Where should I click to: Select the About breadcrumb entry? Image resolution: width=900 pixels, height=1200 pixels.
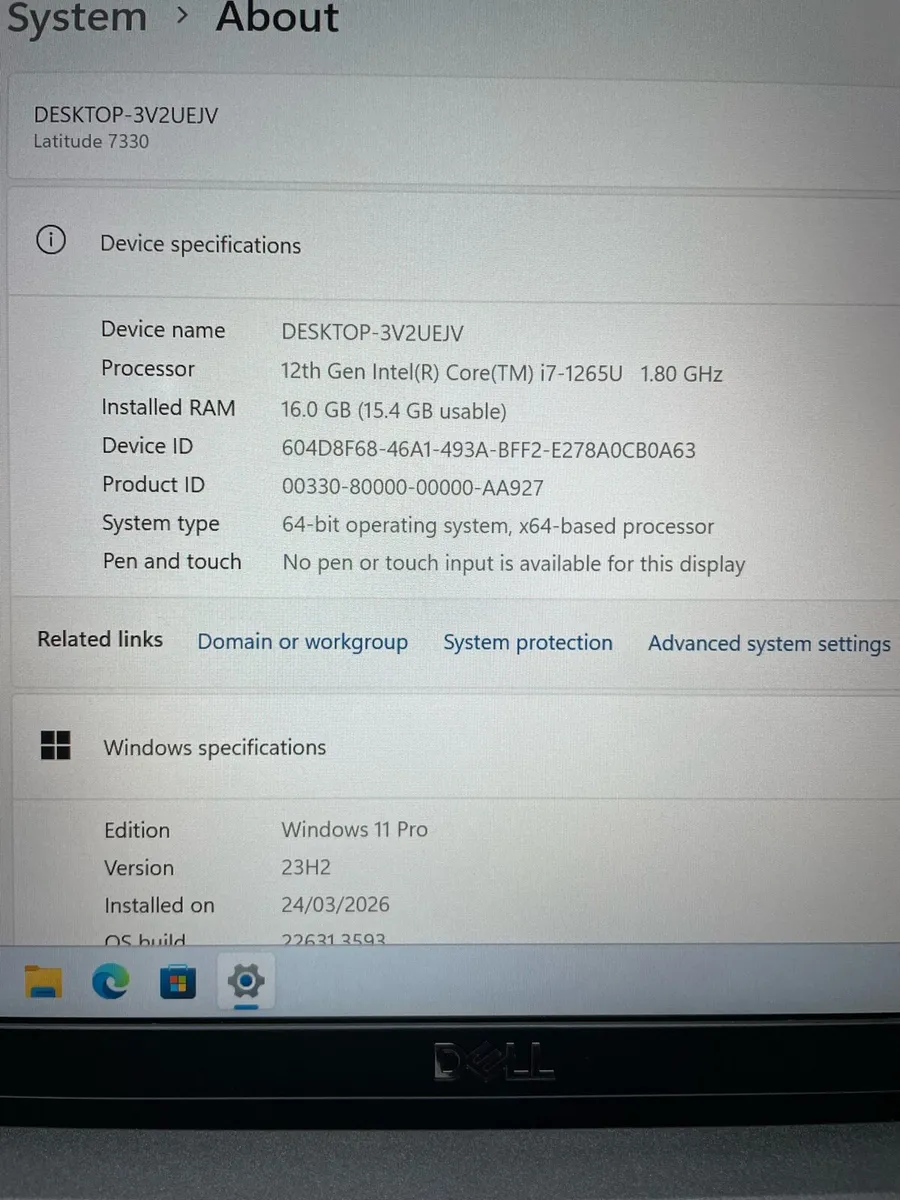click(x=277, y=18)
